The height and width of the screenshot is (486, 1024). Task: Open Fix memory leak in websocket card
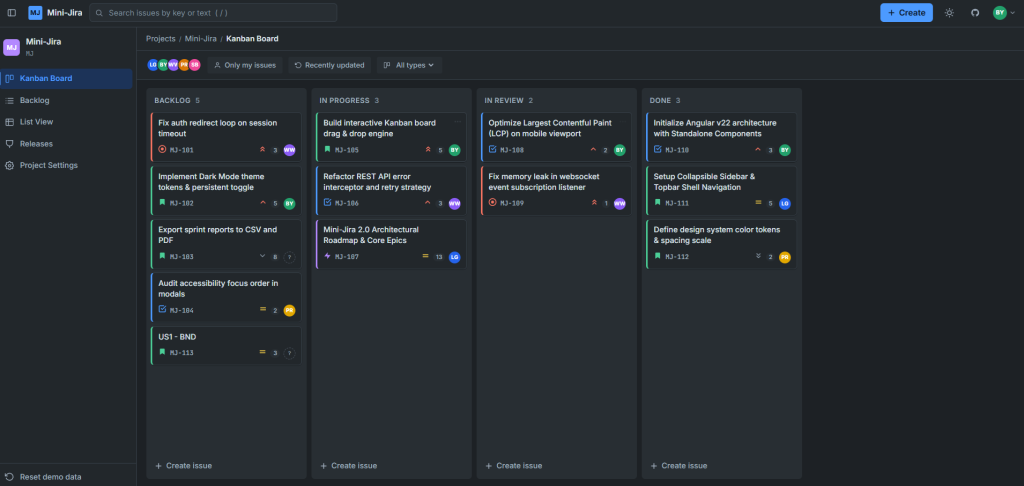pos(556,190)
